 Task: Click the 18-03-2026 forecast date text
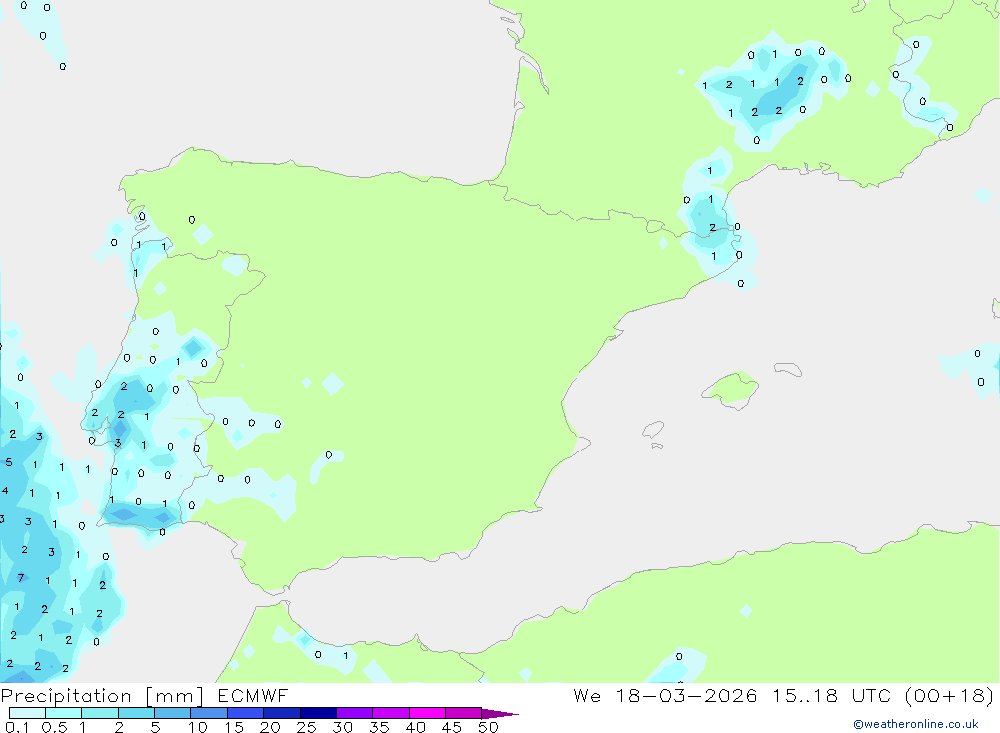click(x=690, y=696)
